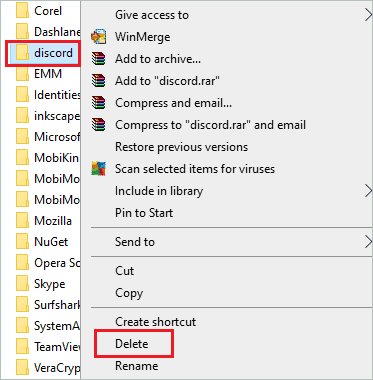This screenshot has height=380, width=373.
Task: Select the Surfshark folder name
Action: pyautogui.click(x=57, y=305)
